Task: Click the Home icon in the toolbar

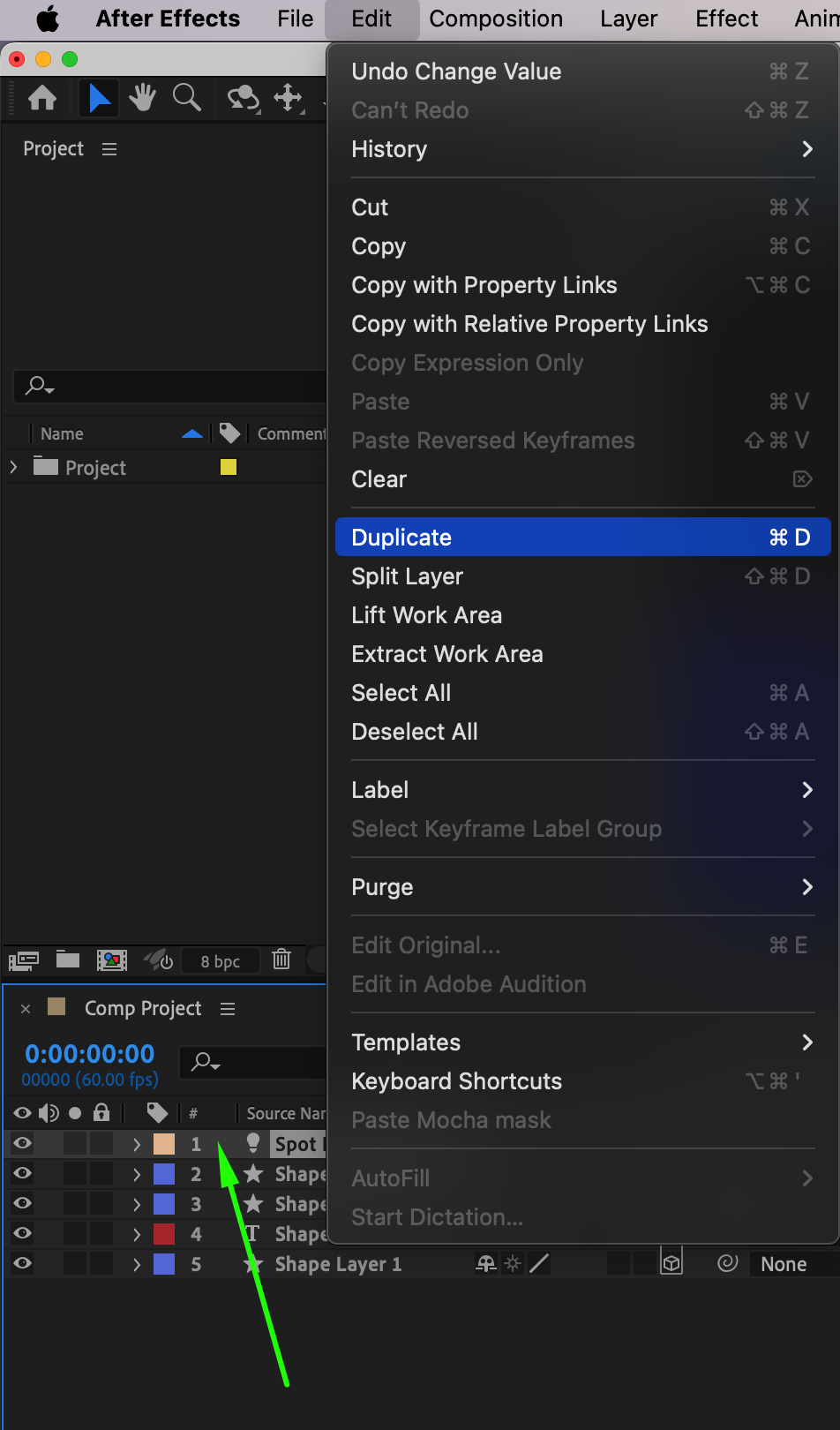Action: (x=42, y=98)
